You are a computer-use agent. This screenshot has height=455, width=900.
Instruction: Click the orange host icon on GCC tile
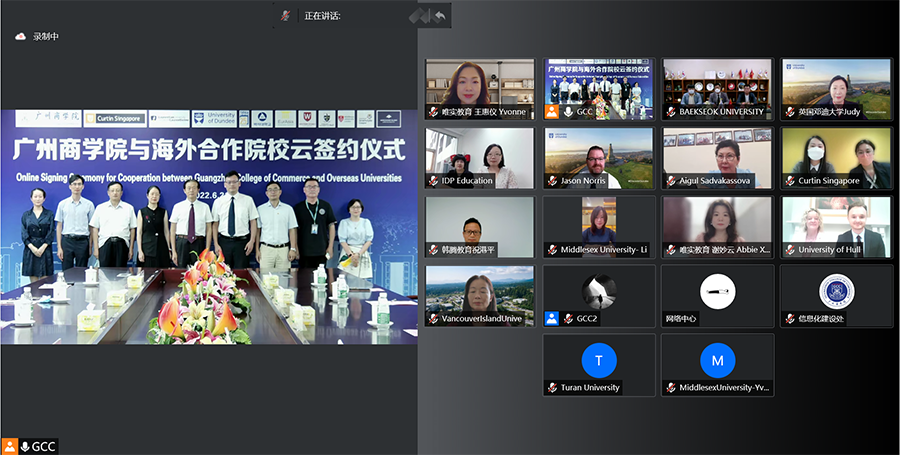552,112
